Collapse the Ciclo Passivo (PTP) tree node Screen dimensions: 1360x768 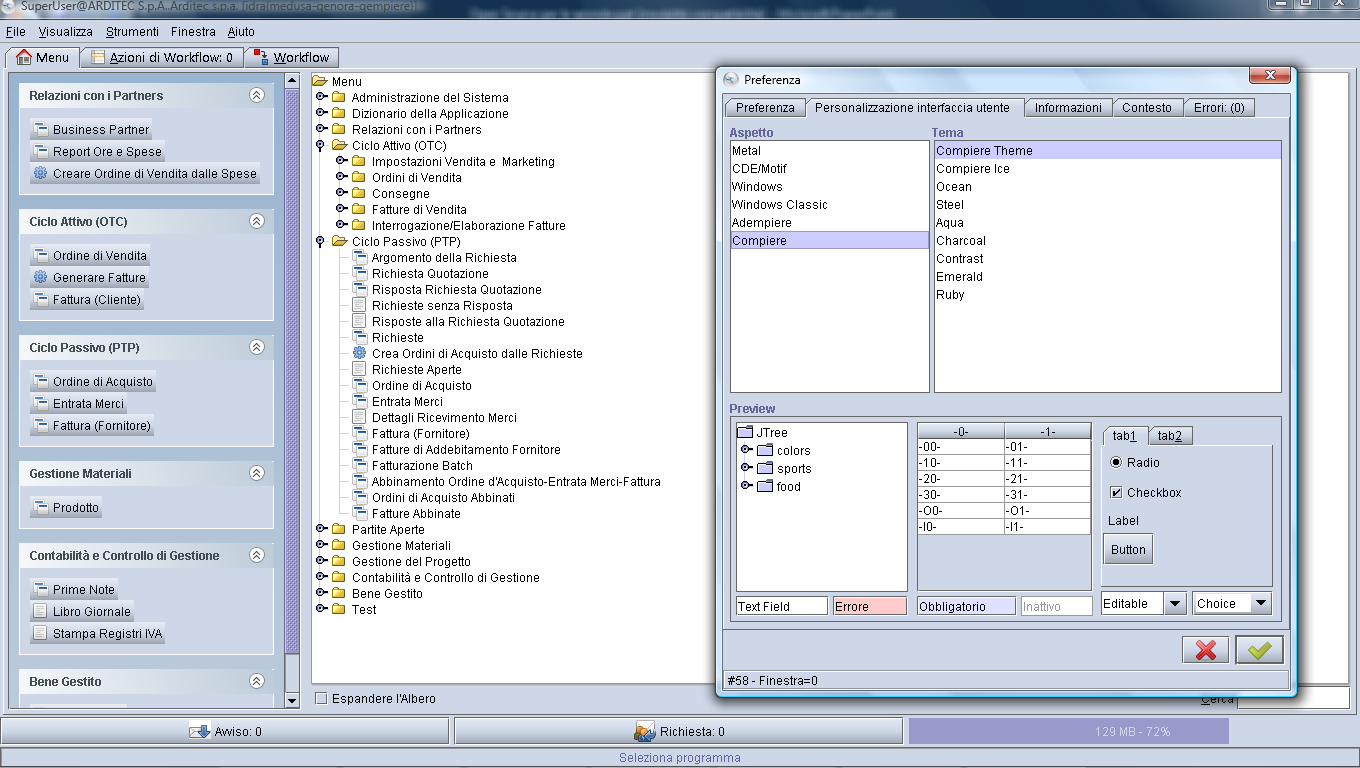coord(321,242)
